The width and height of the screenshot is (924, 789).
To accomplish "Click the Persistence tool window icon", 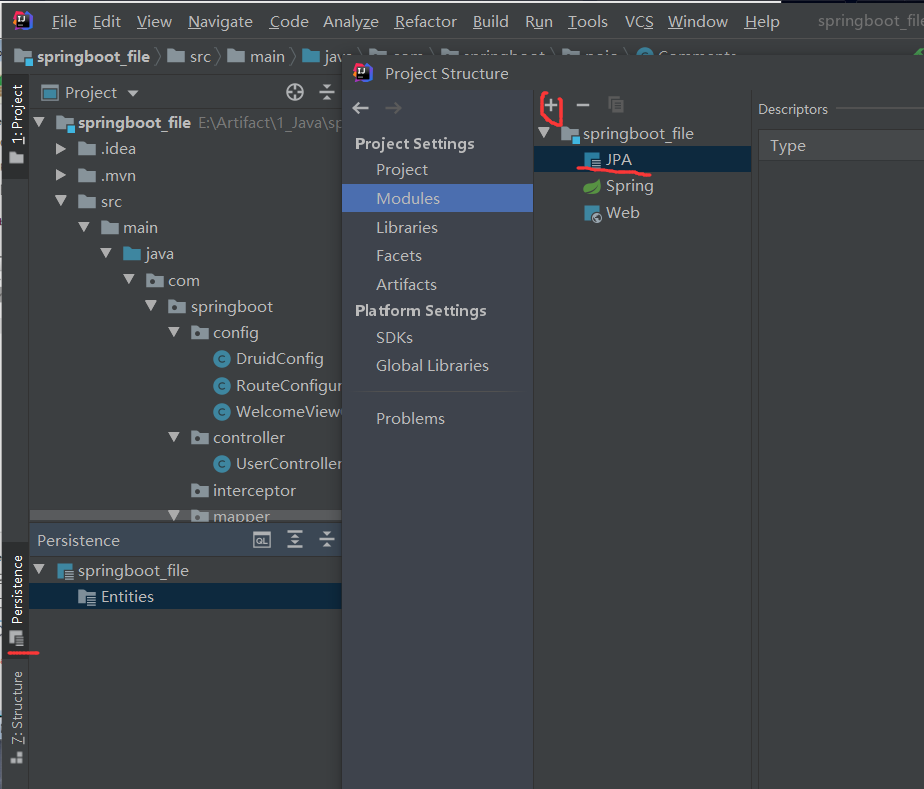I will tap(16, 638).
